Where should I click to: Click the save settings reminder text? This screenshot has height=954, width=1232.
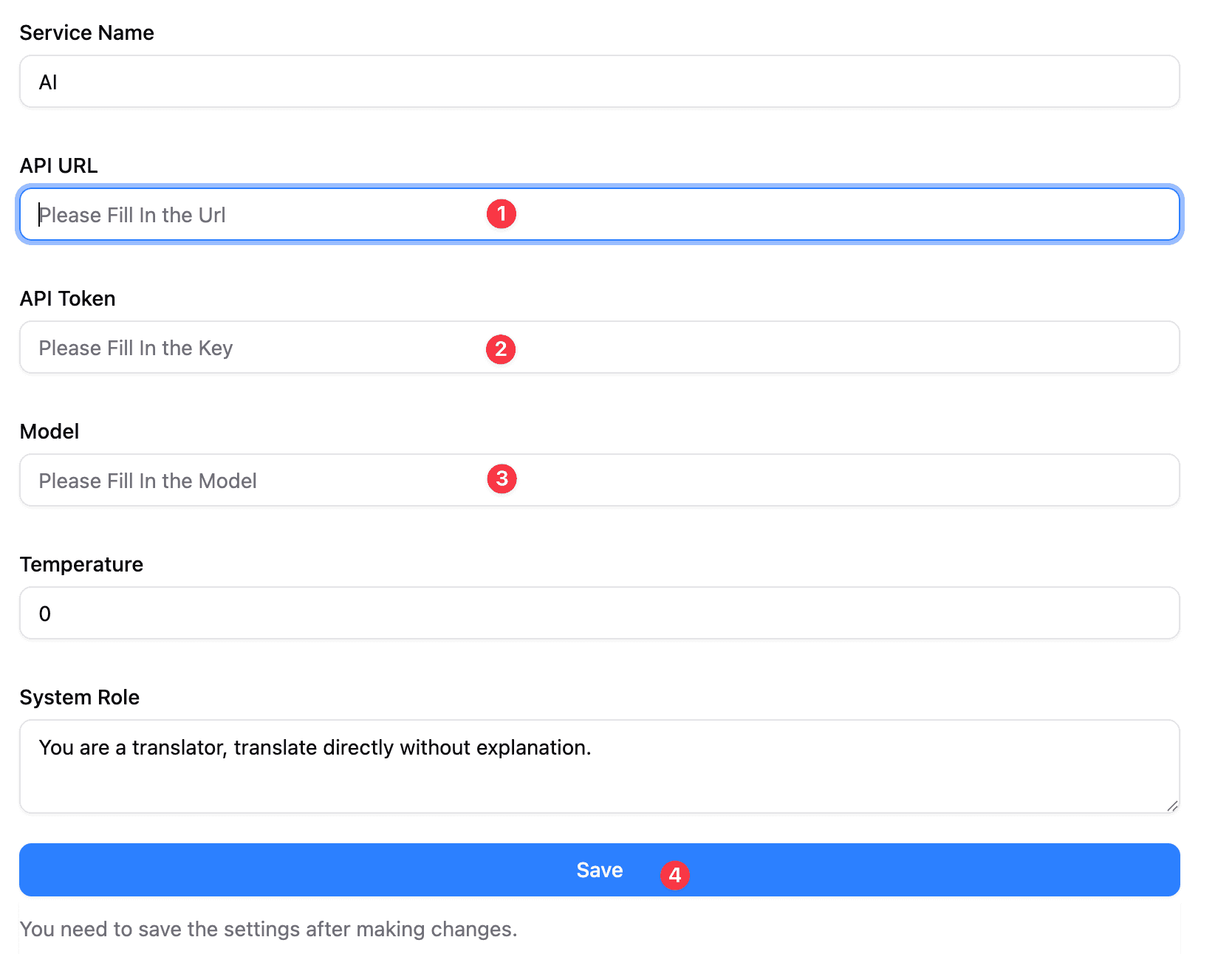click(x=268, y=929)
